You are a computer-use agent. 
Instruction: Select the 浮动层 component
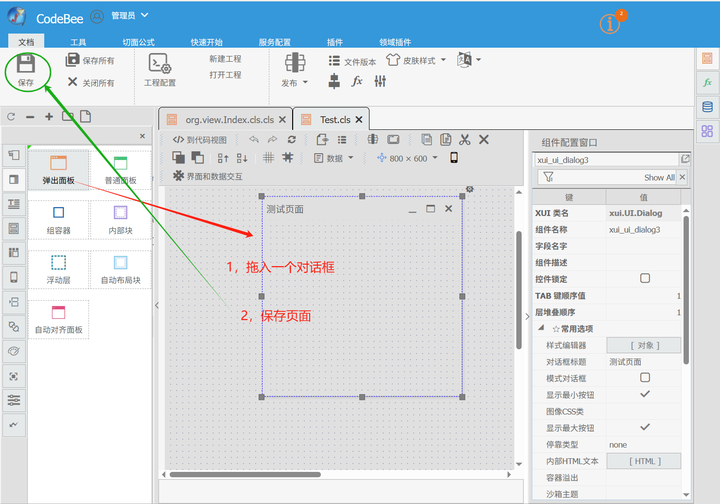[58, 269]
